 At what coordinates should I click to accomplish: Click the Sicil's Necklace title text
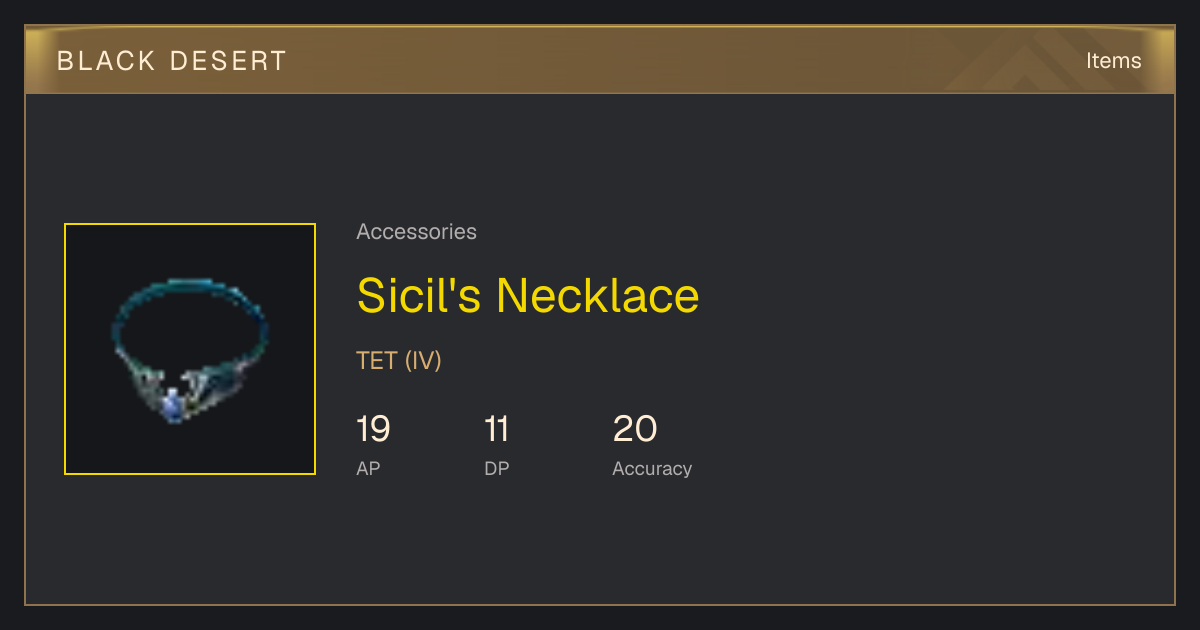coord(528,295)
